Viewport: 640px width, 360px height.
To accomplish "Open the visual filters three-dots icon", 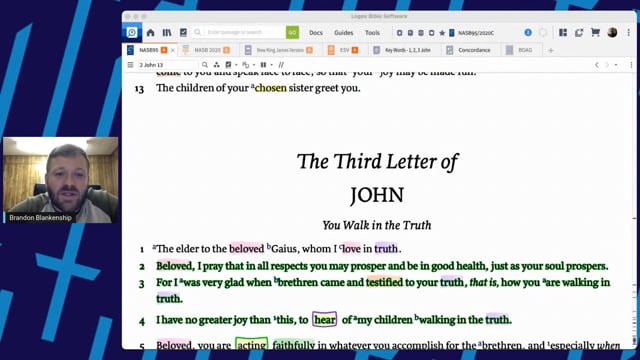I will coord(216,65).
